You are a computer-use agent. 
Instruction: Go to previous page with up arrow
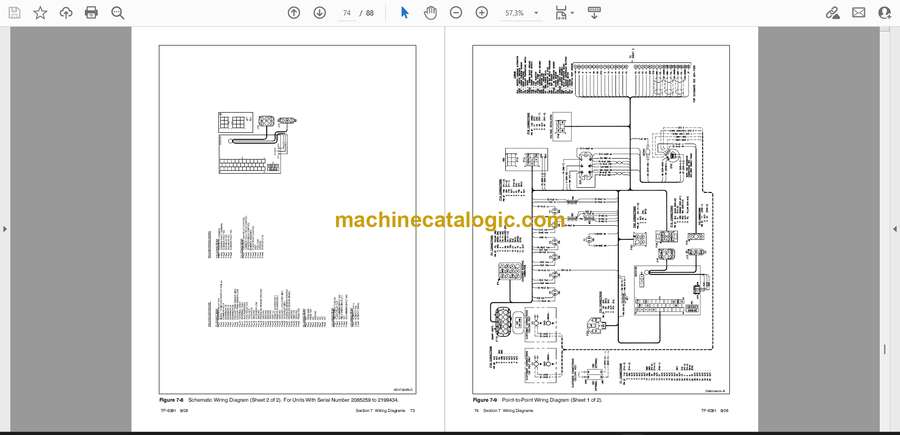(x=294, y=13)
